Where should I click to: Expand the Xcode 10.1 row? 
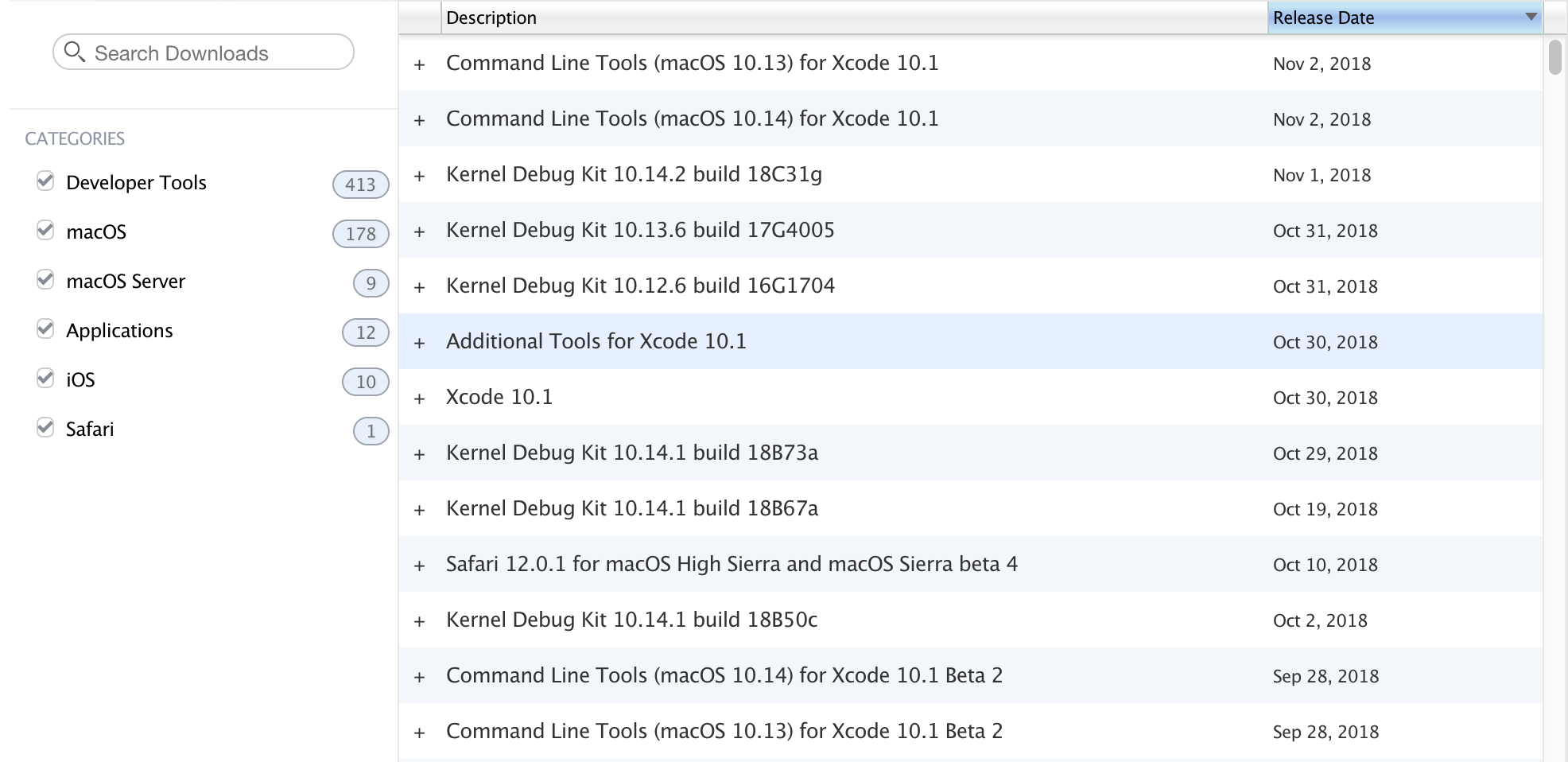tap(420, 398)
